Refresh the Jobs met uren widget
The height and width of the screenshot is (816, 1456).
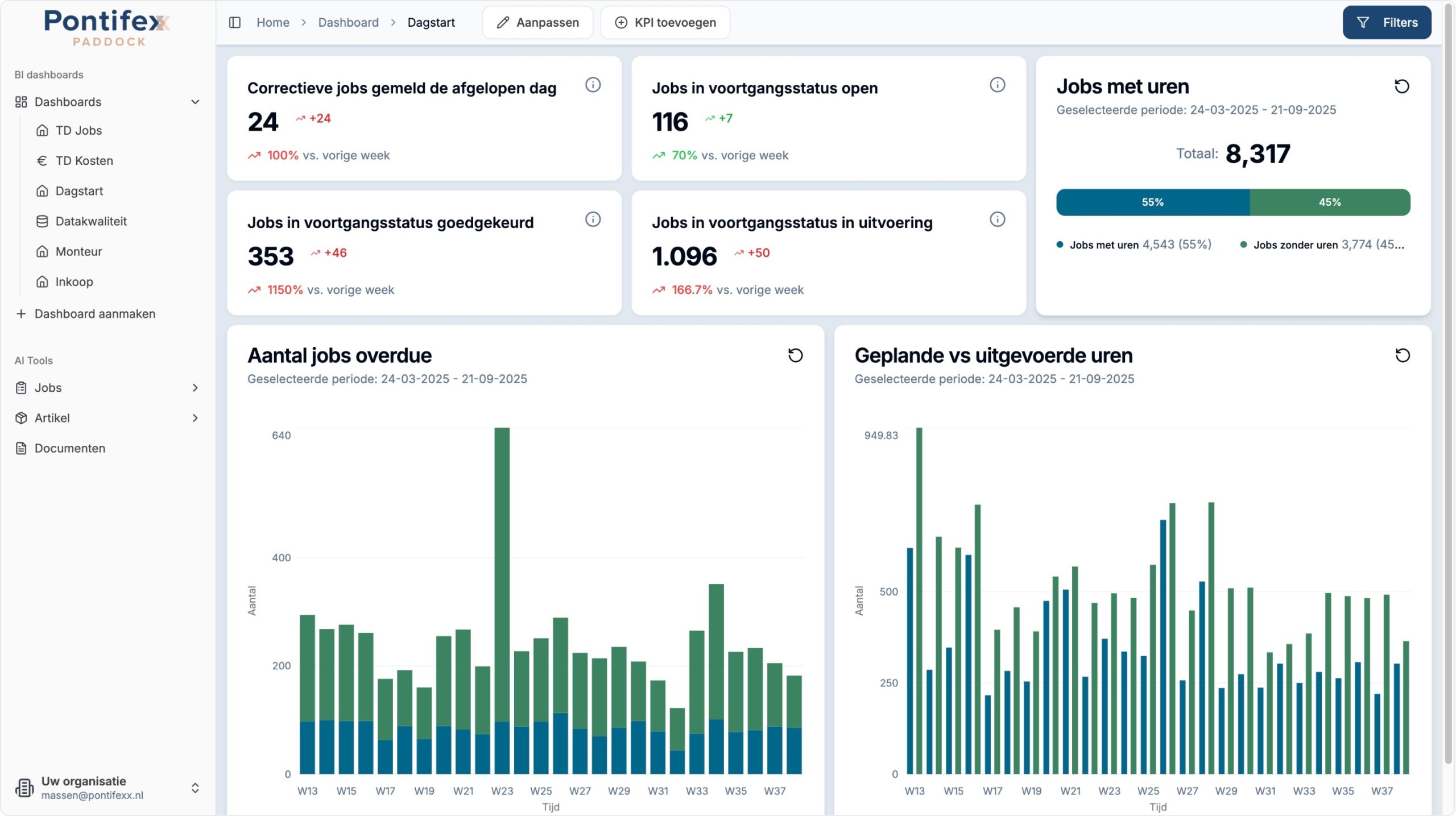[1401, 86]
